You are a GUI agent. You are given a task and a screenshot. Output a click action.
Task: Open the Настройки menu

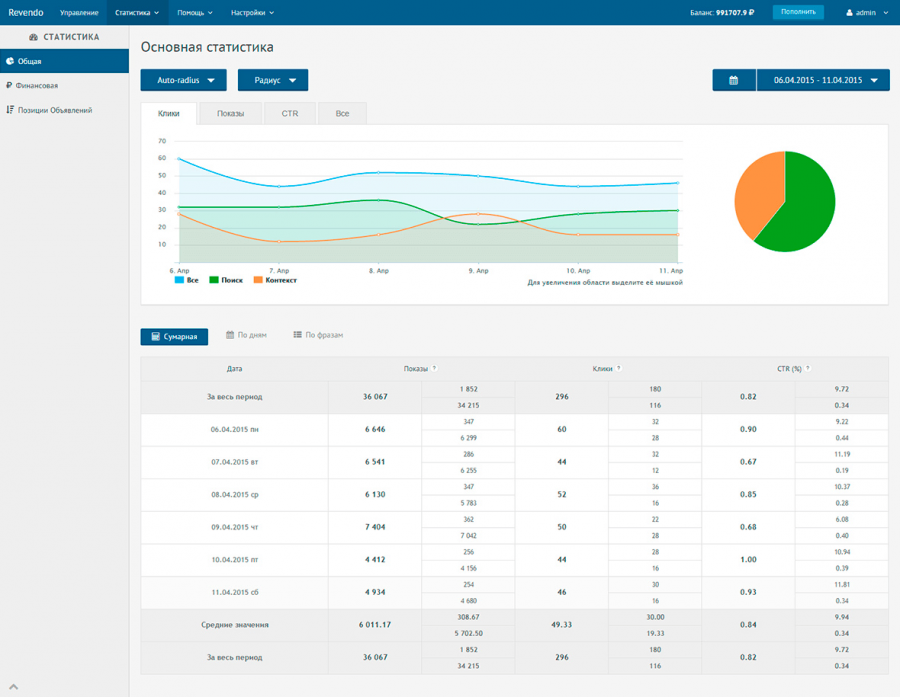click(253, 13)
